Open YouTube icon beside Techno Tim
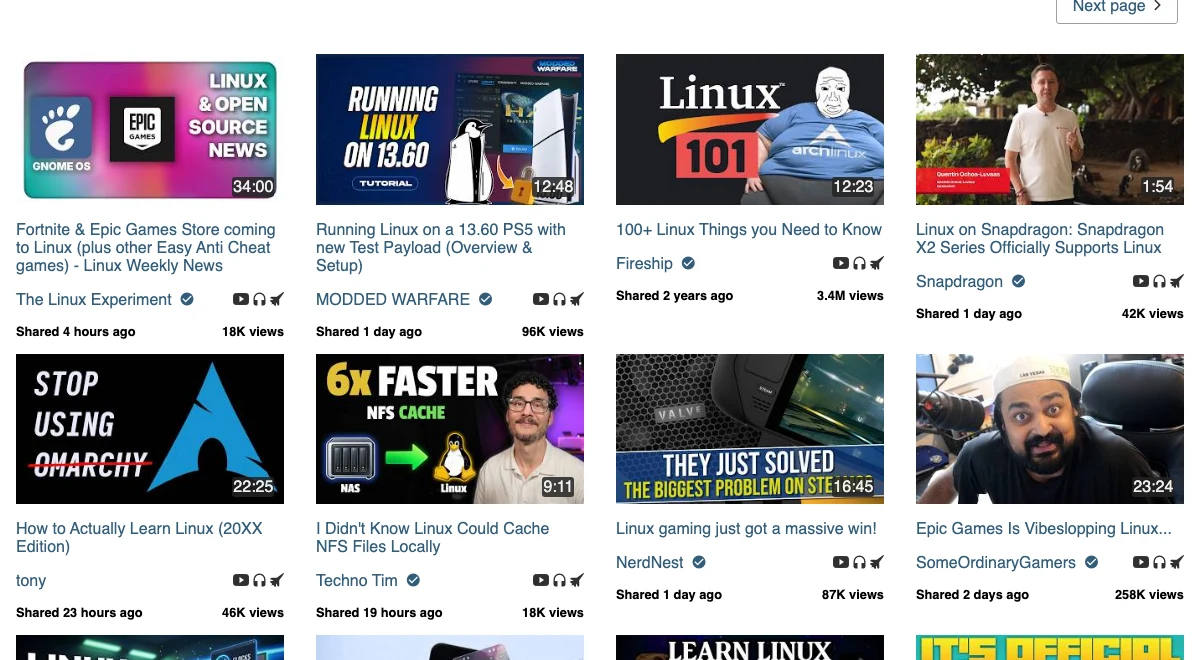Viewport: 1200px width, 660px height. pyautogui.click(x=541, y=580)
